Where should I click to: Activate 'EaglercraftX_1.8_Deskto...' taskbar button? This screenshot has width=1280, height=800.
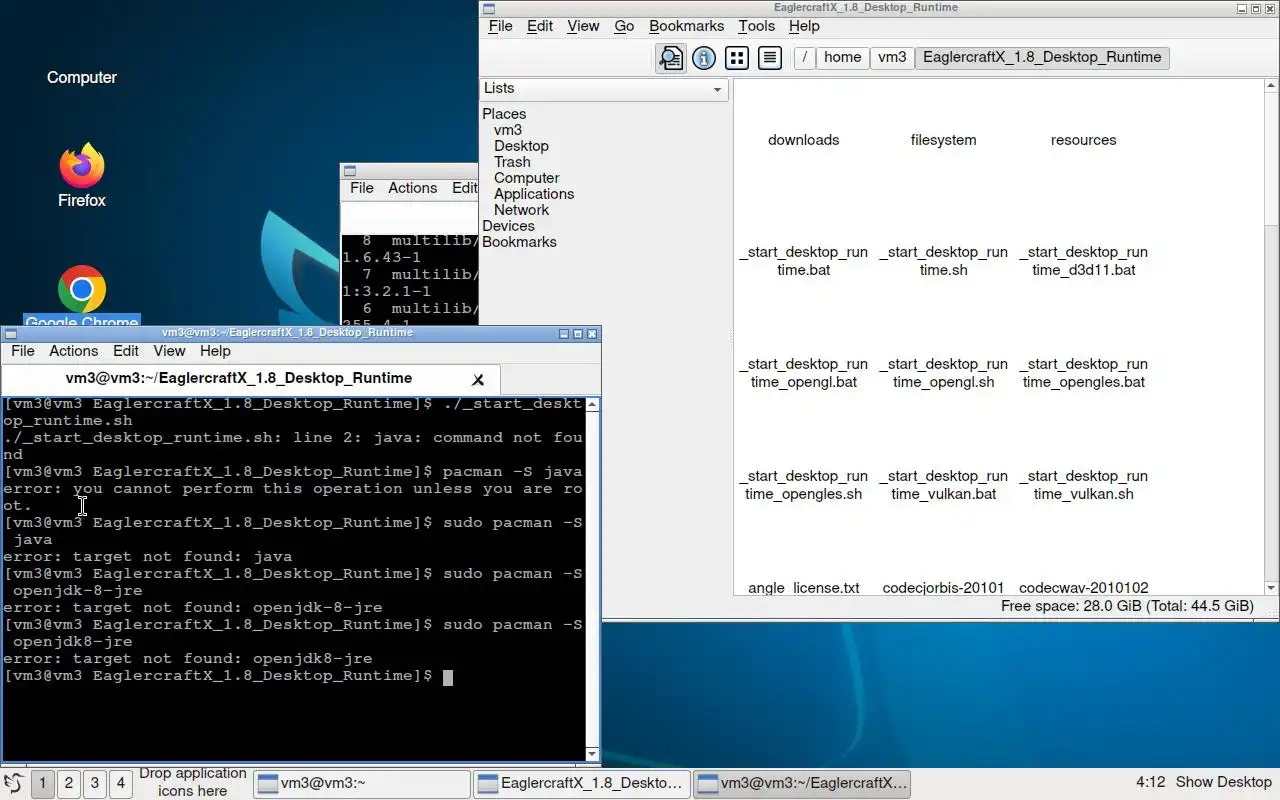[x=582, y=783]
